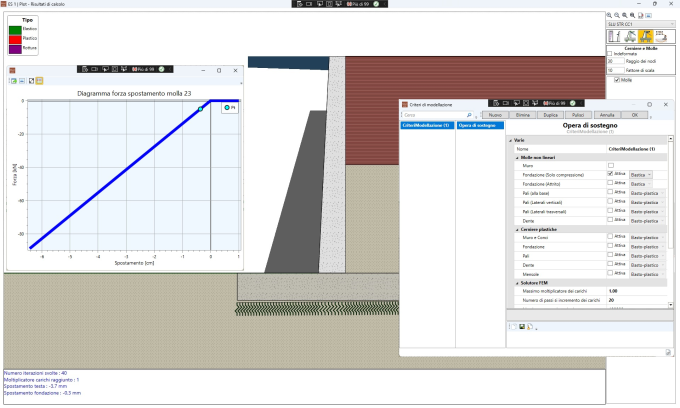
Task: Click the camera icon in main window overlay bar
Action: click(309, 4)
